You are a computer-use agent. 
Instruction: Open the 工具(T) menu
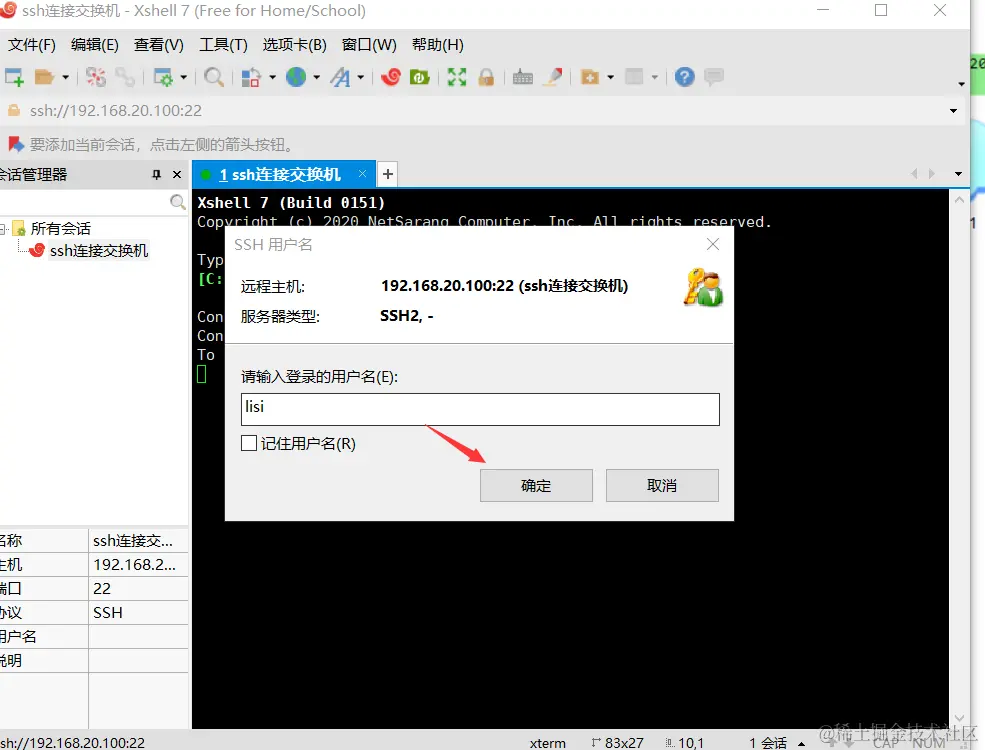pos(224,45)
